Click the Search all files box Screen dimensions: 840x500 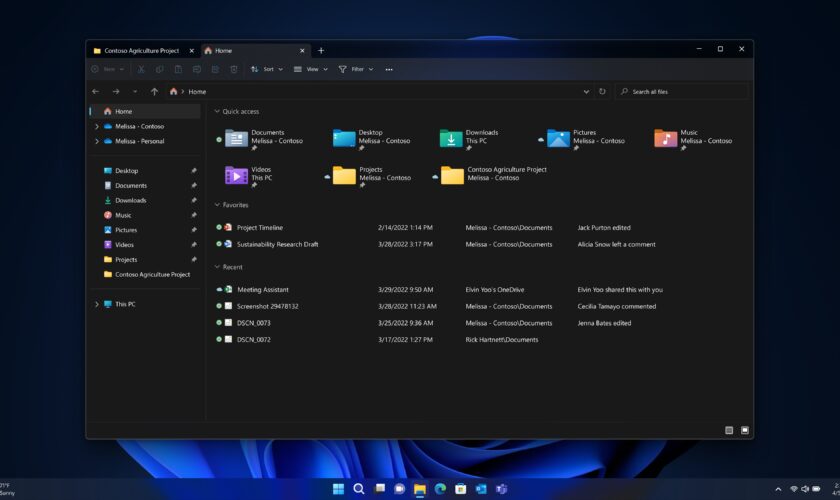tap(681, 92)
